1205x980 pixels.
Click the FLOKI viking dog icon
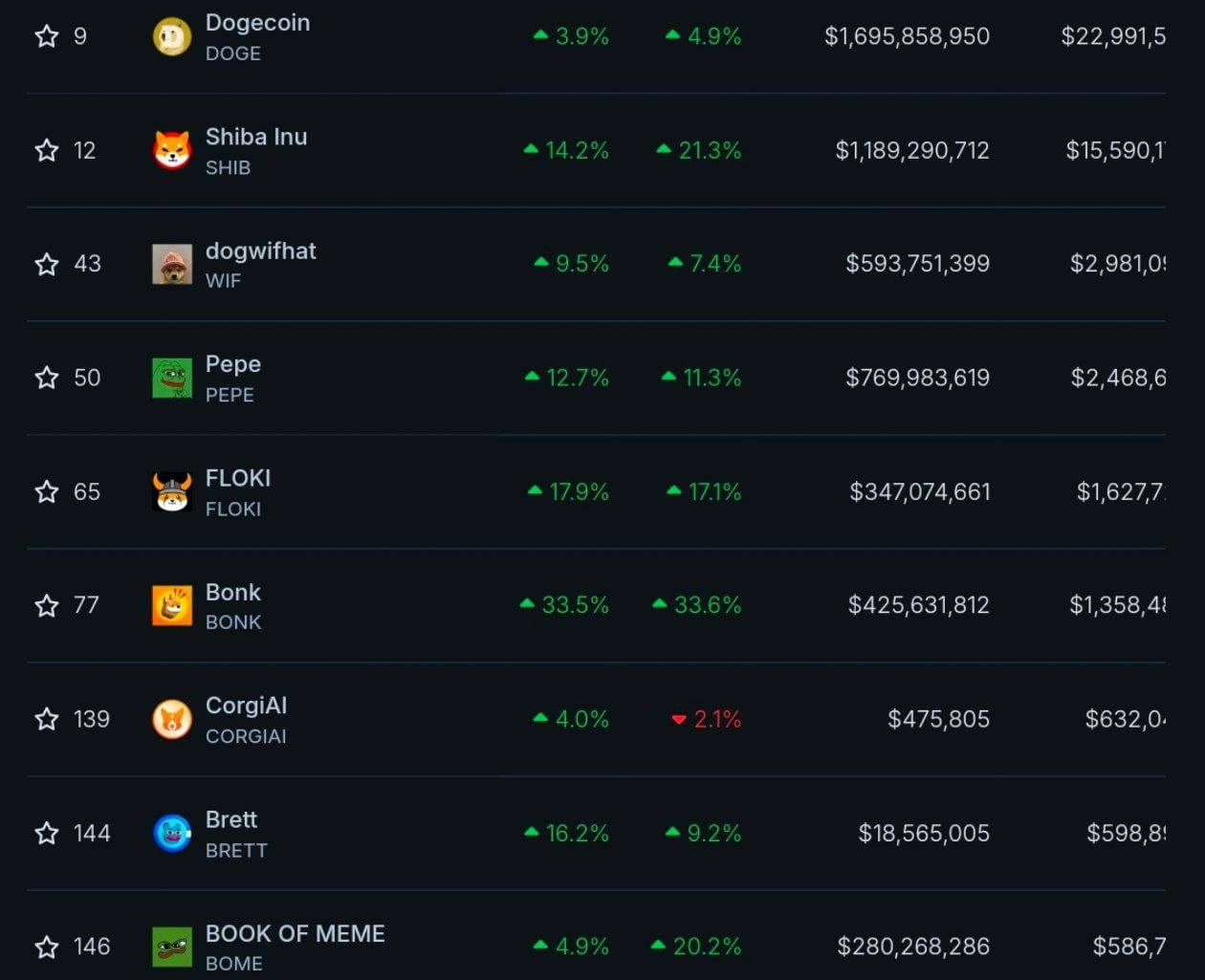click(x=172, y=491)
